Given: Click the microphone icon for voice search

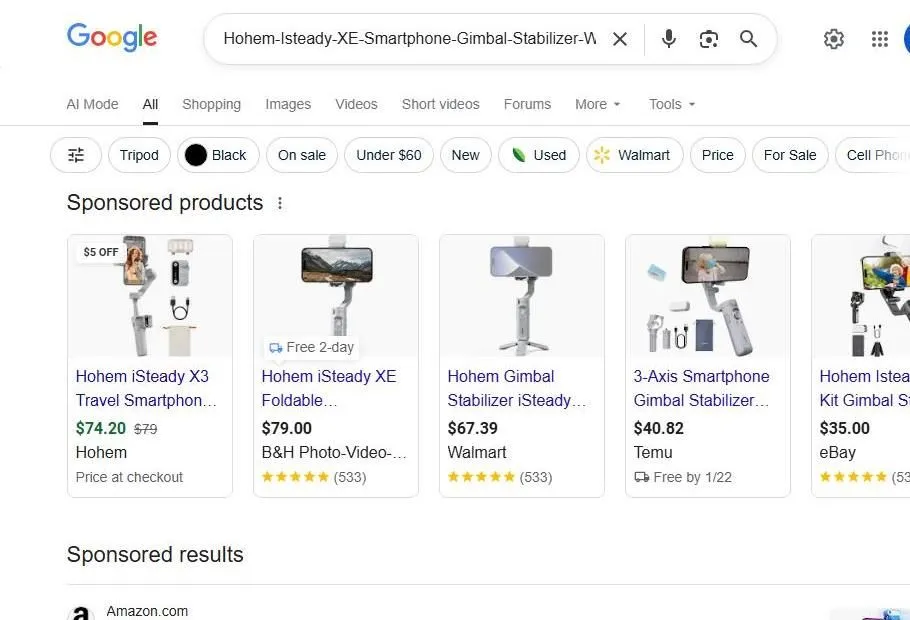Looking at the screenshot, I should click(x=667, y=39).
